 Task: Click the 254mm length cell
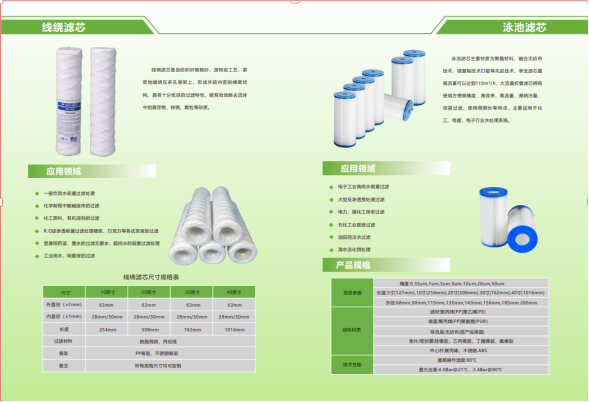(x=107, y=329)
